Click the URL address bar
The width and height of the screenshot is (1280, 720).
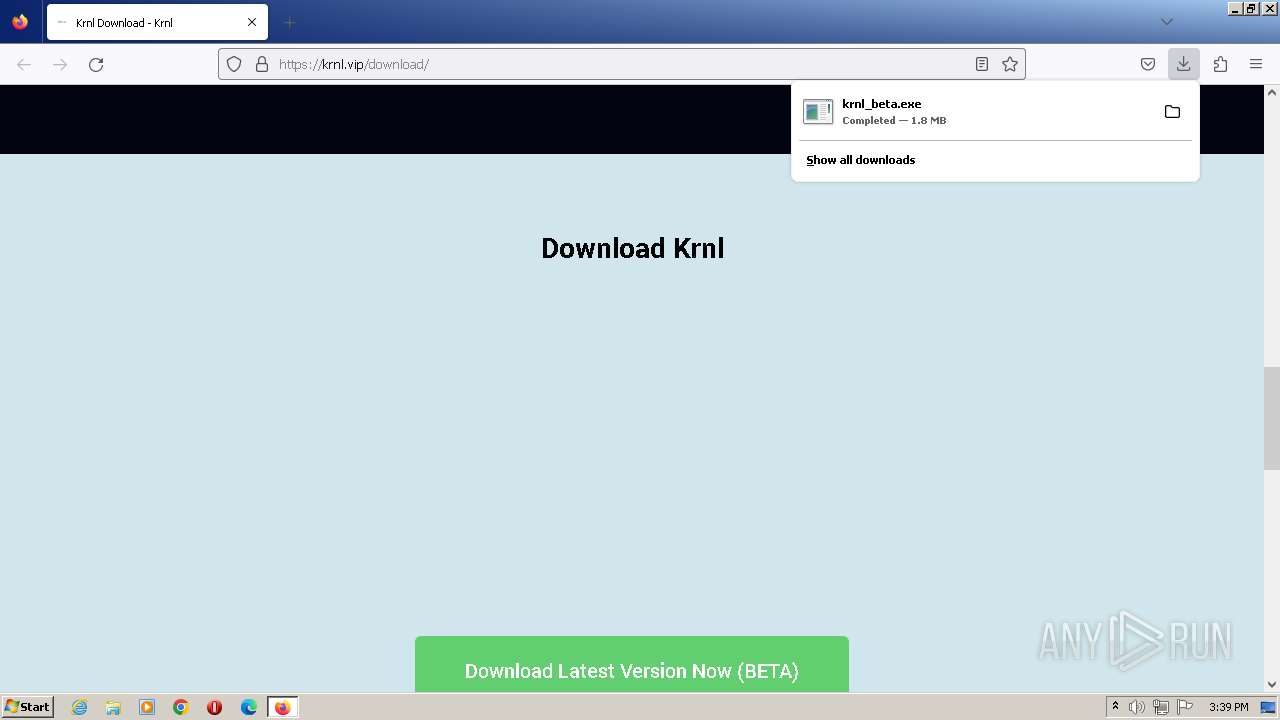tap(620, 64)
